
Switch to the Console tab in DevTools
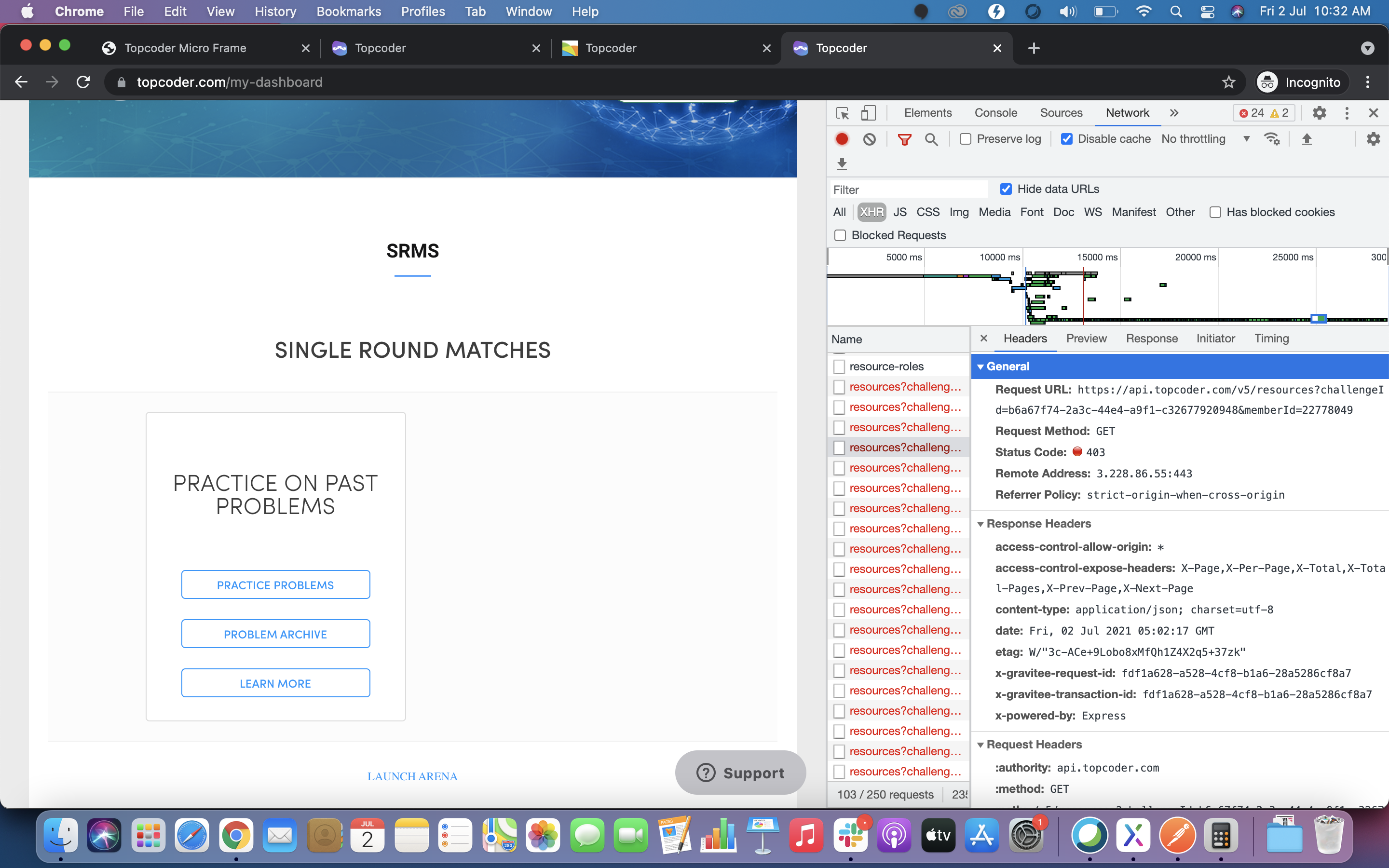point(995,113)
